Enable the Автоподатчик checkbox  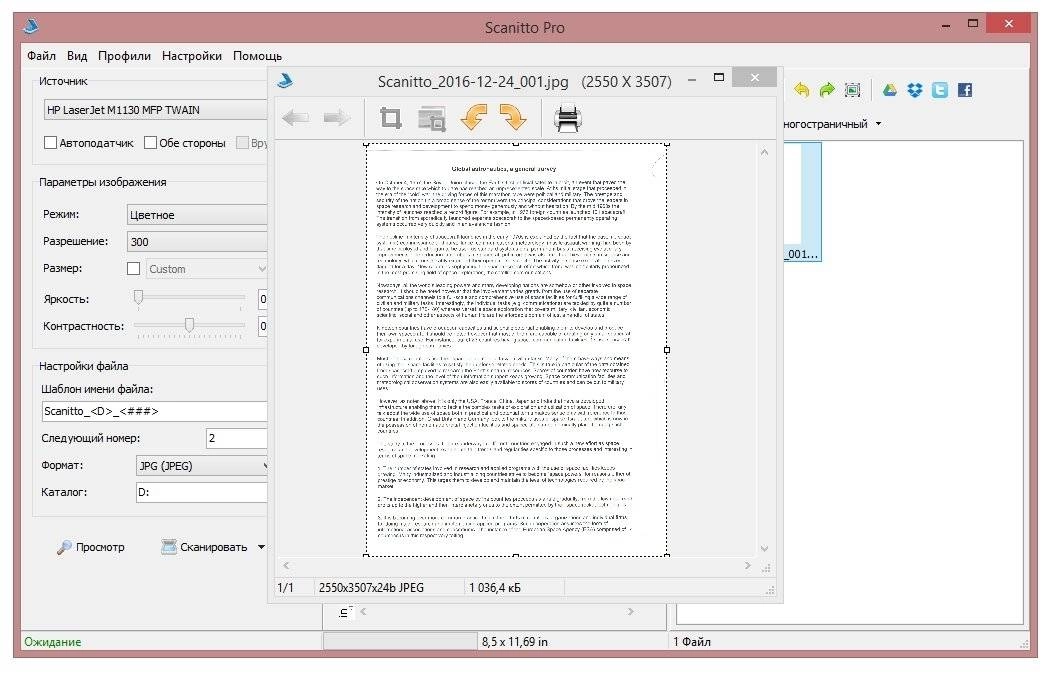(x=50, y=143)
